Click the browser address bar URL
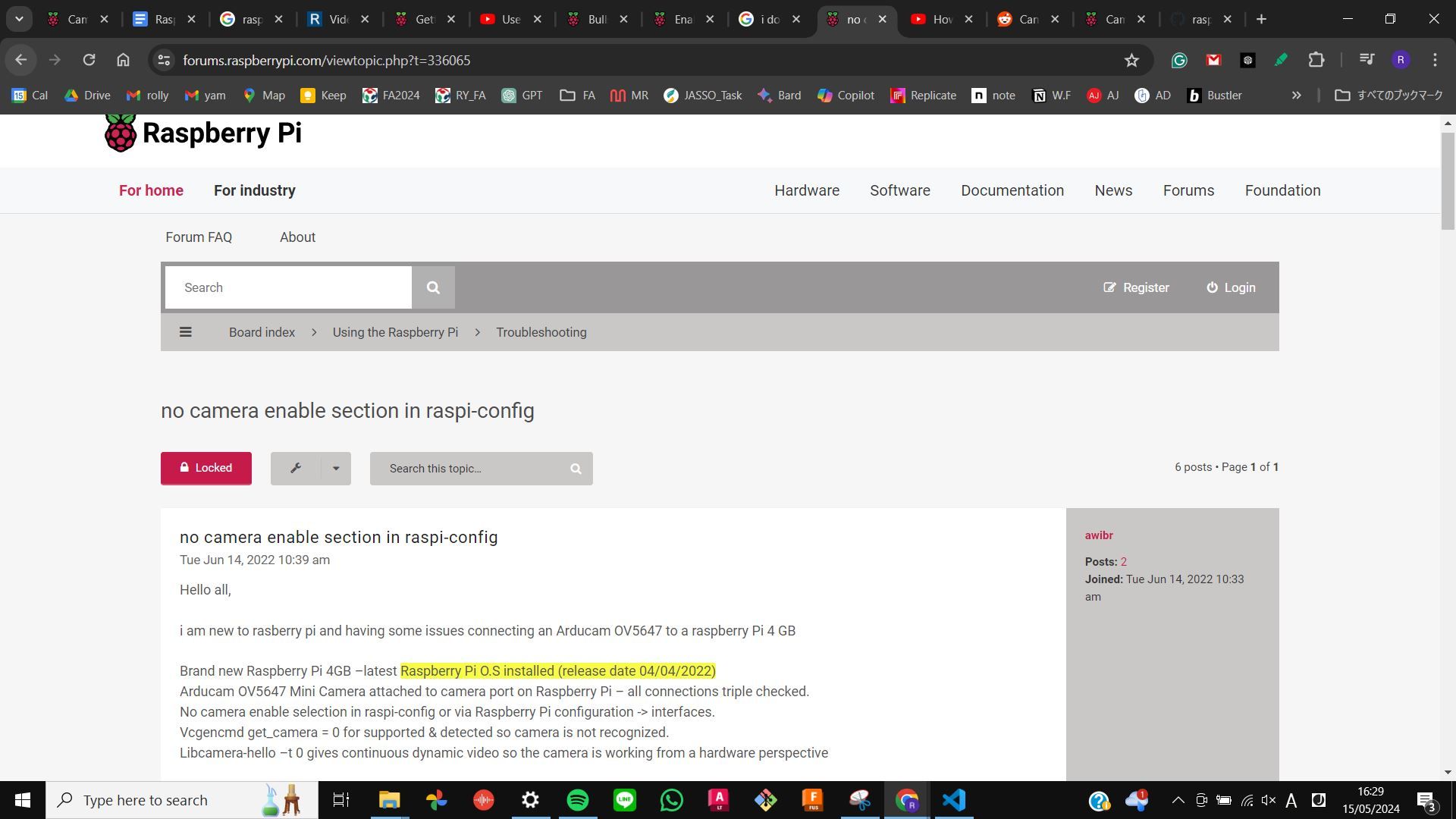Image resolution: width=1456 pixels, height=819 pixels. tap(327, 60)
